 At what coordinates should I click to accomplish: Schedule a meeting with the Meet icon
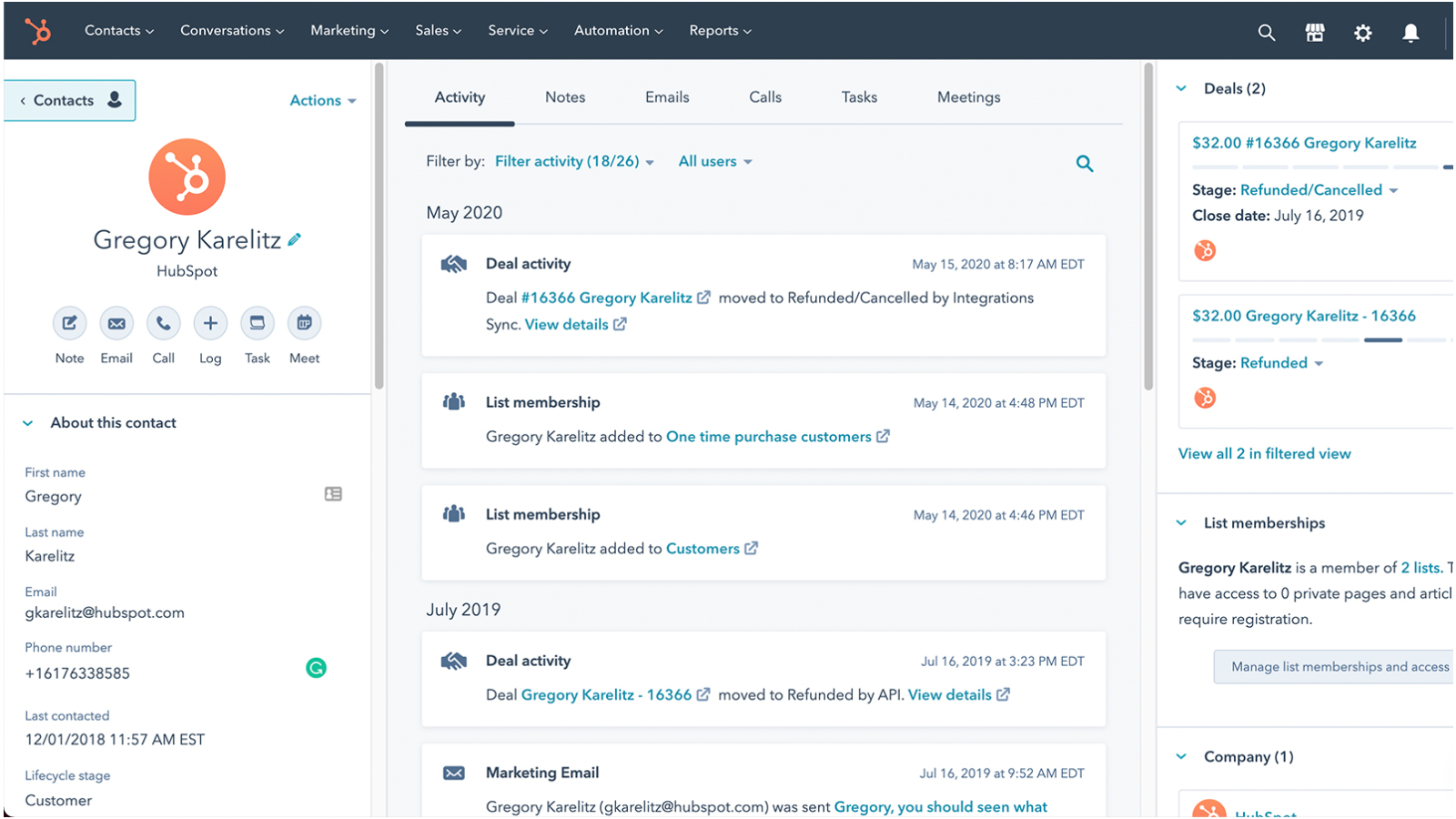(304, 323)
